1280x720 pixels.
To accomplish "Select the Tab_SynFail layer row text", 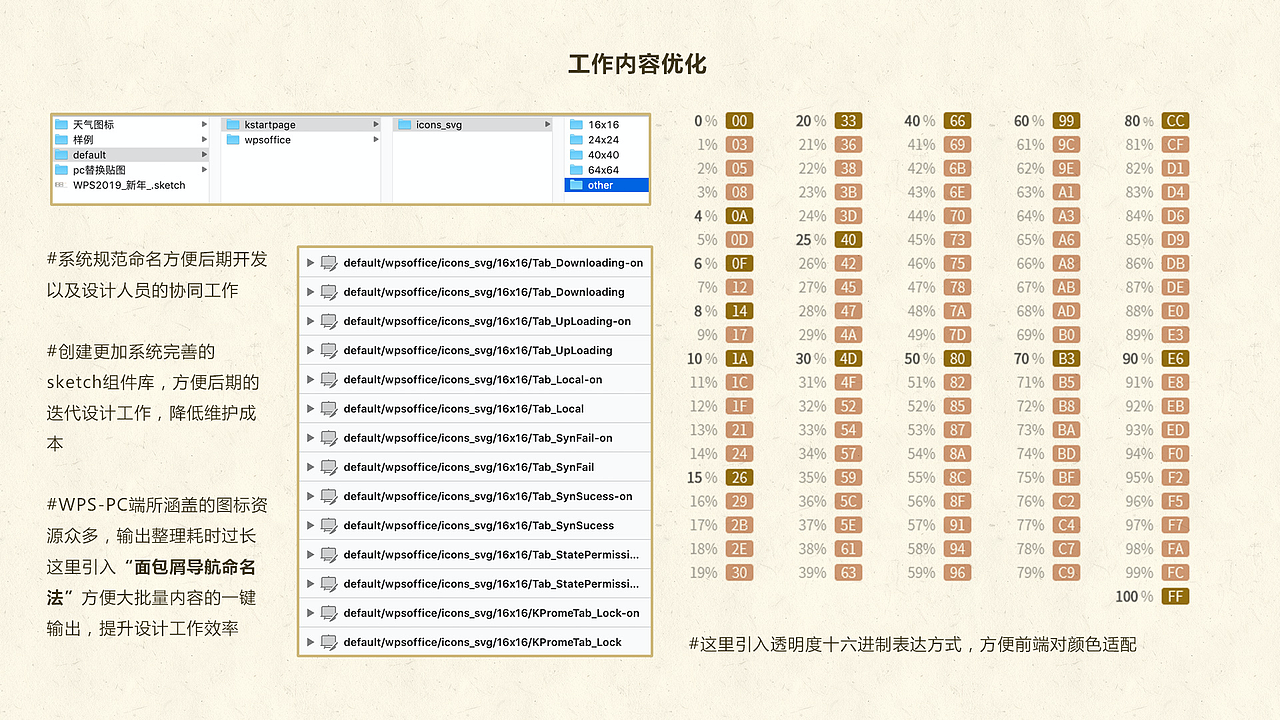I will (469, 467).
